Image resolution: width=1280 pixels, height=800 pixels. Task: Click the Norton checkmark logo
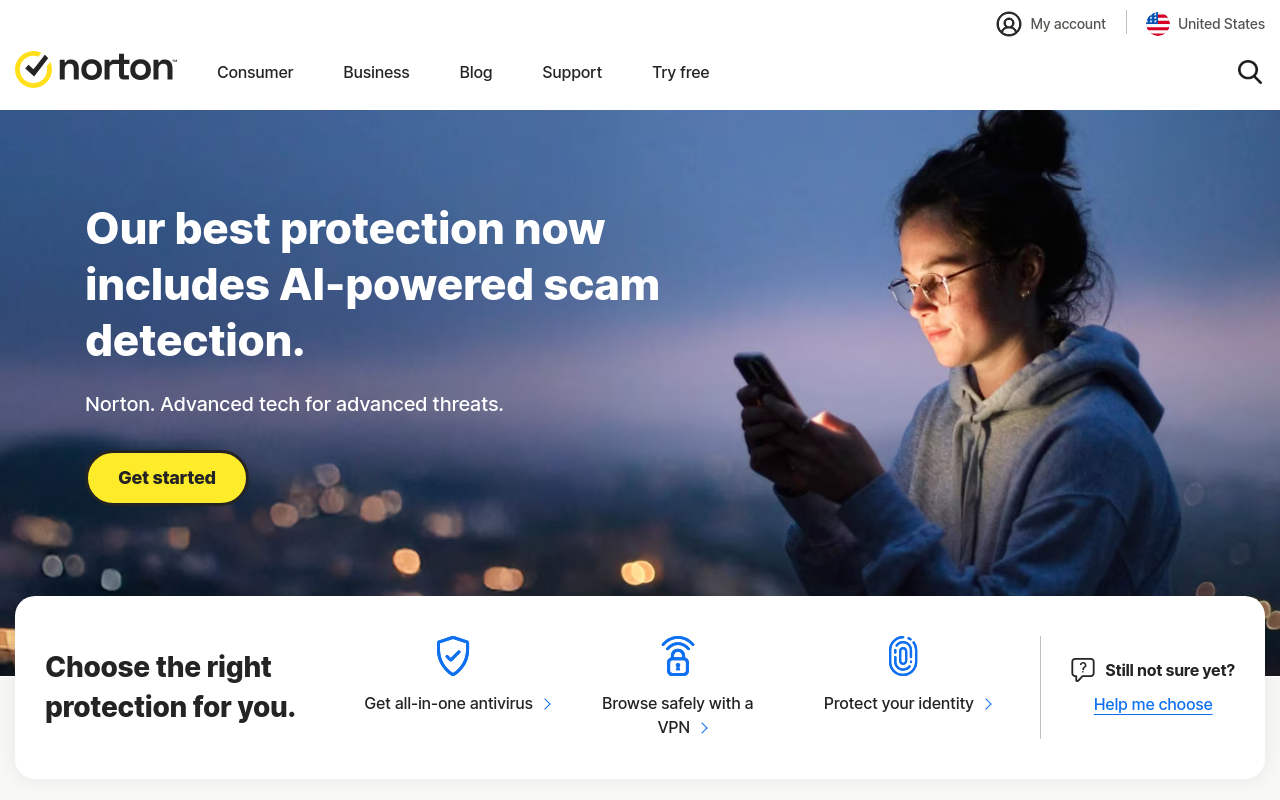click(x=34, y=70)
